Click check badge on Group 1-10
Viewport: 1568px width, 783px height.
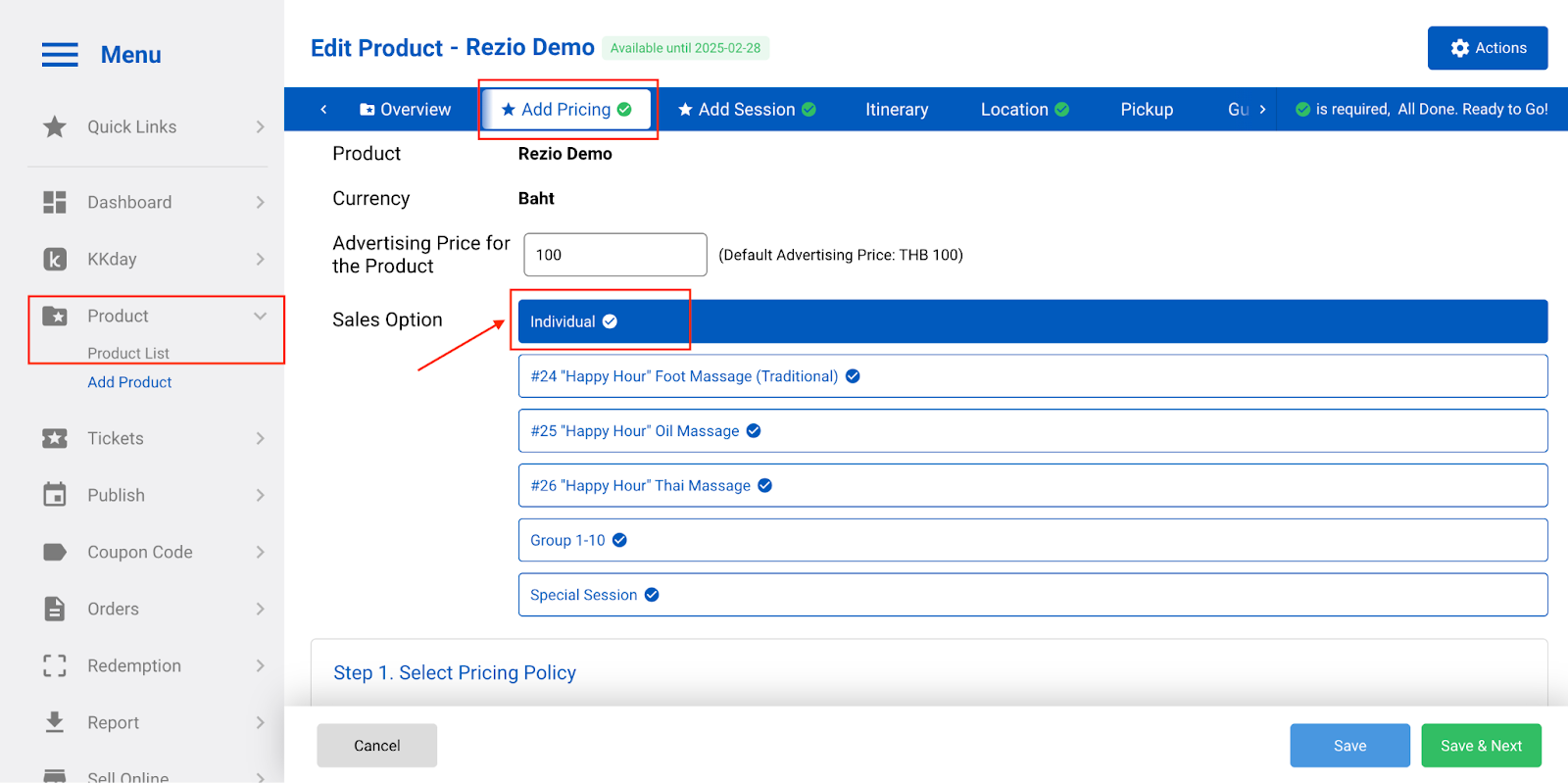(619, 540)
